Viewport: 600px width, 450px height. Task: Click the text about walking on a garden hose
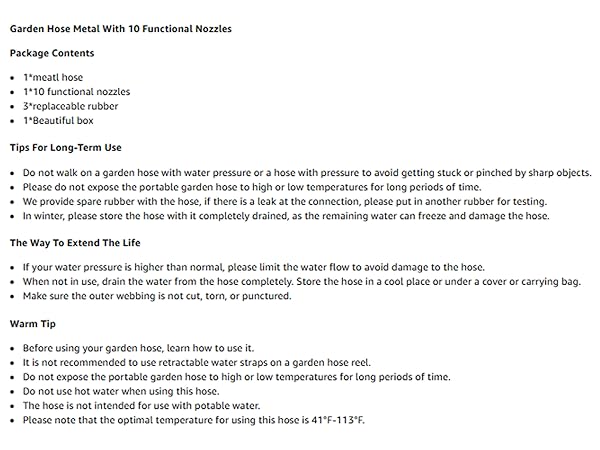(x=307, y=173)
